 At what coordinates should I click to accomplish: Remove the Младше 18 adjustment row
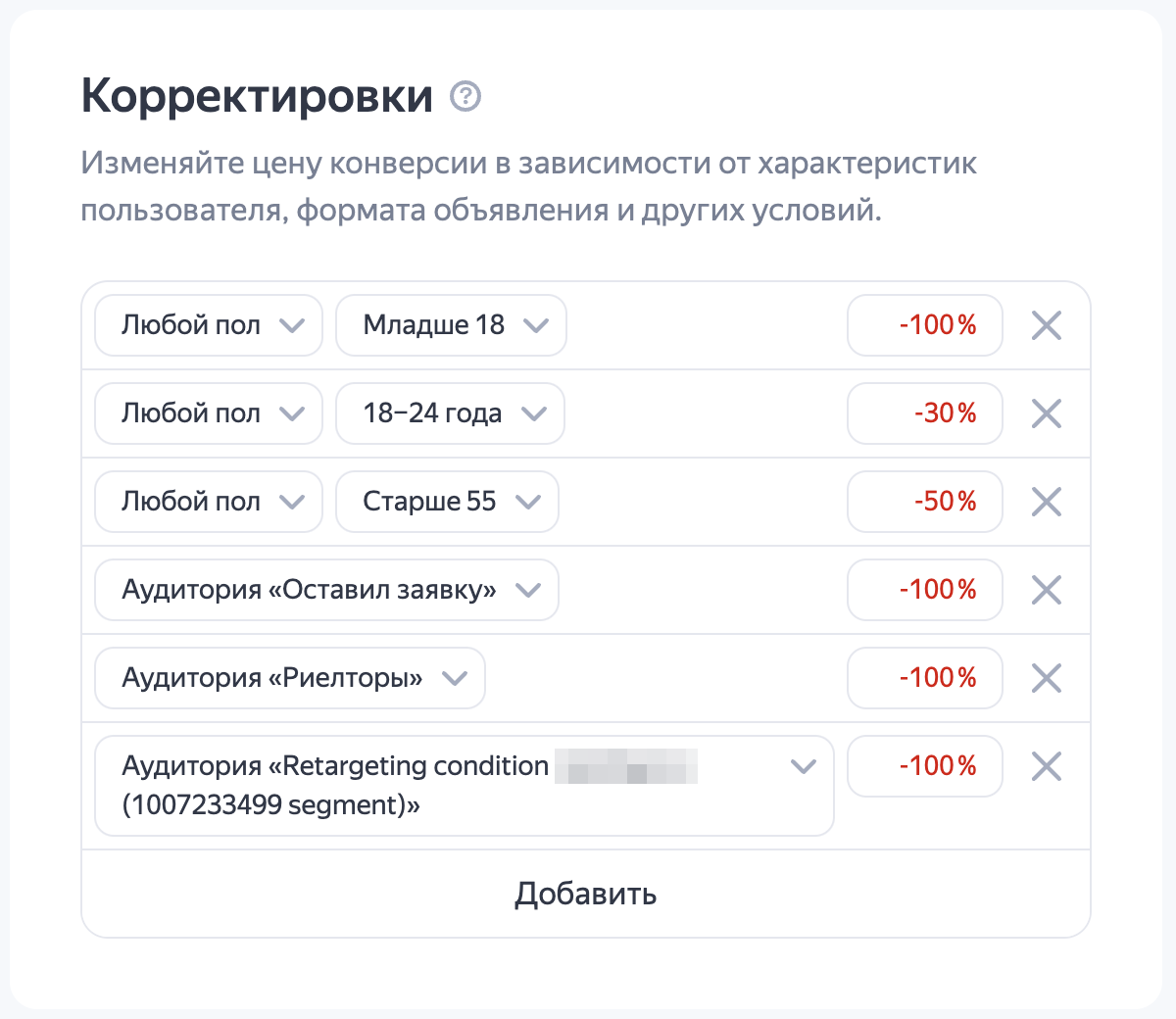click(x=1047, y=325)
